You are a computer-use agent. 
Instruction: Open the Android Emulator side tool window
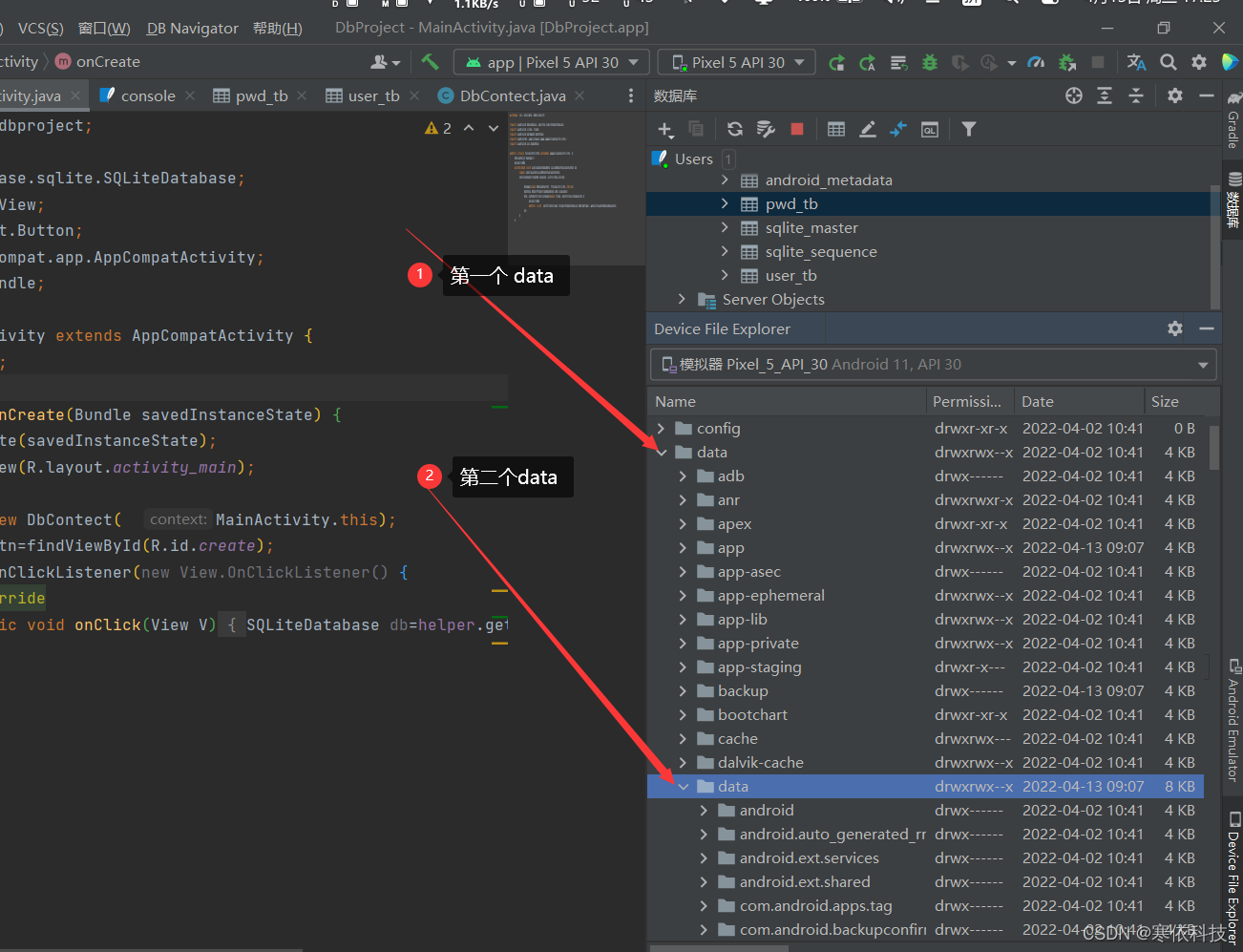point(1233,720)
